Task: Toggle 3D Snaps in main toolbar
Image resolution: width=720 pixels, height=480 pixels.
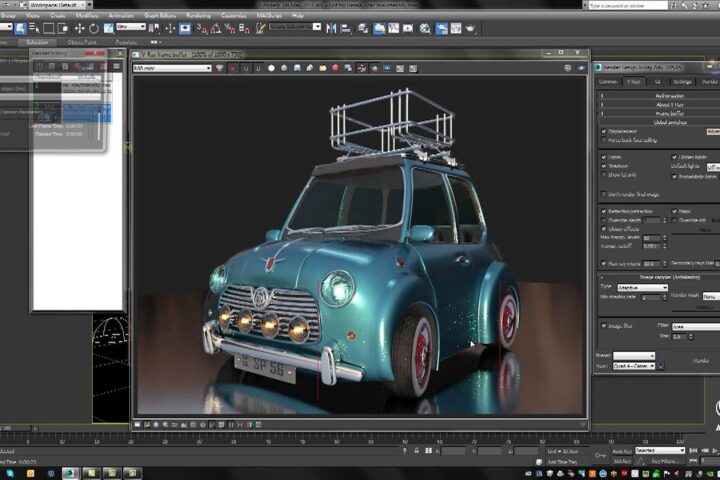Action: (x=202, y=28)
